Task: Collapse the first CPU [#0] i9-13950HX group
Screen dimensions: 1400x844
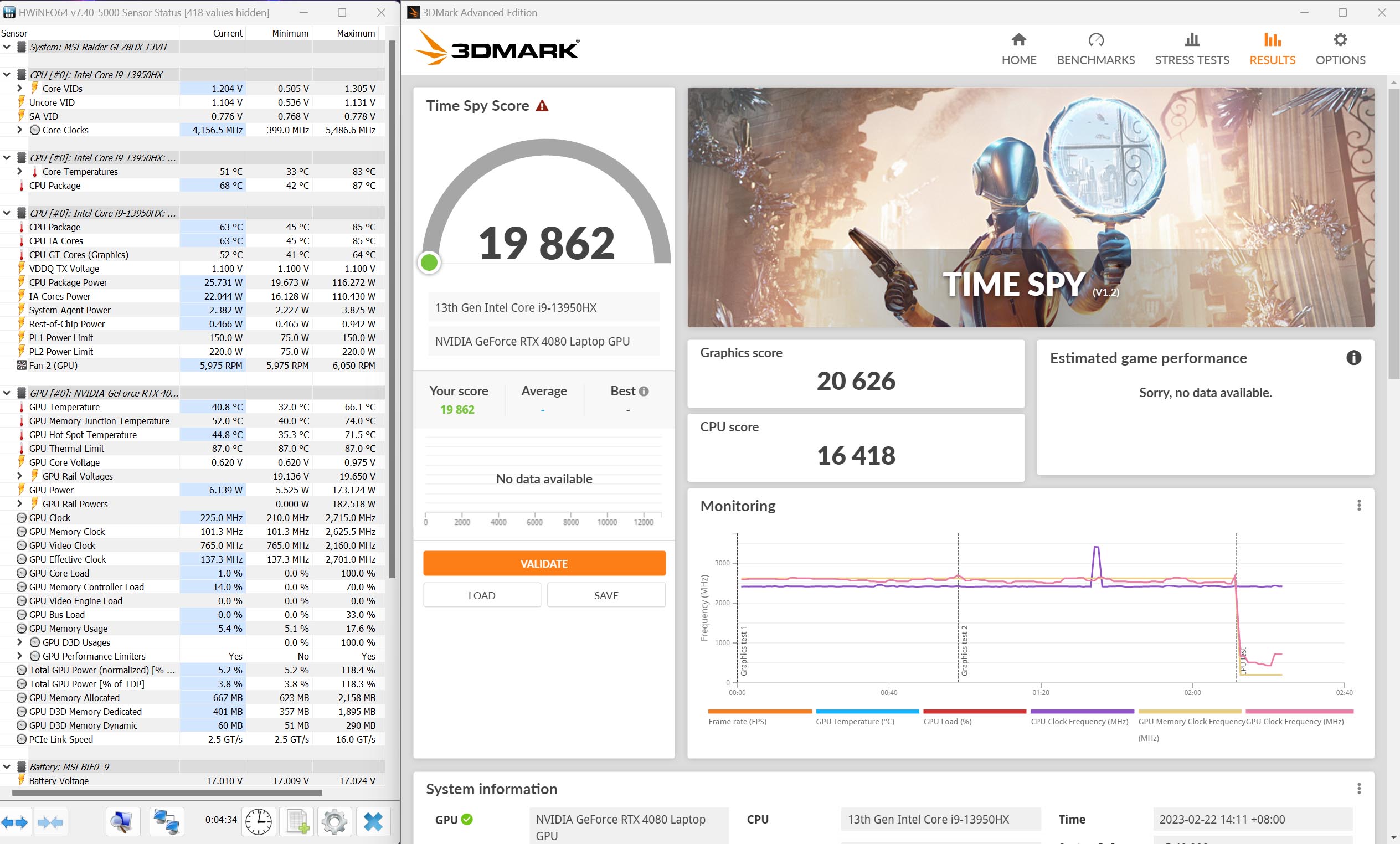Action: pyautogui.click(x=7, y=74)
